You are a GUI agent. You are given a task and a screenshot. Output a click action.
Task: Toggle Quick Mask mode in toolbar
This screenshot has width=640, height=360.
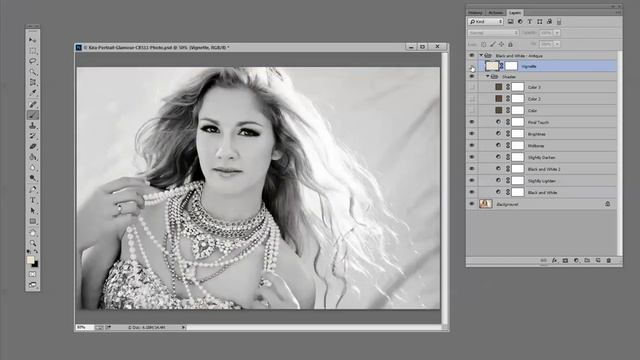click(x=32, y=274)
